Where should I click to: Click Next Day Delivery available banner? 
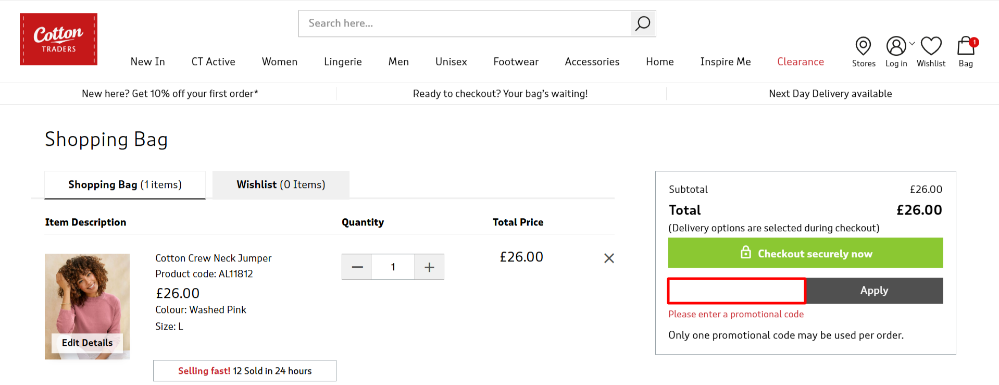(831, 94)
